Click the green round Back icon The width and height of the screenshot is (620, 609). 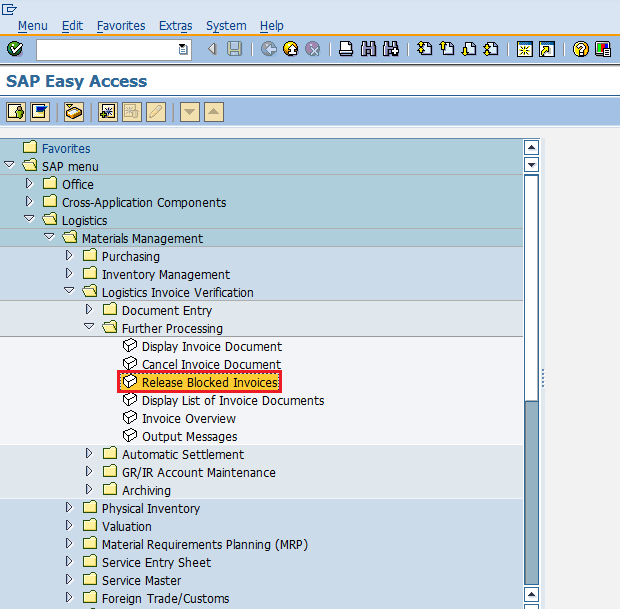269,49
